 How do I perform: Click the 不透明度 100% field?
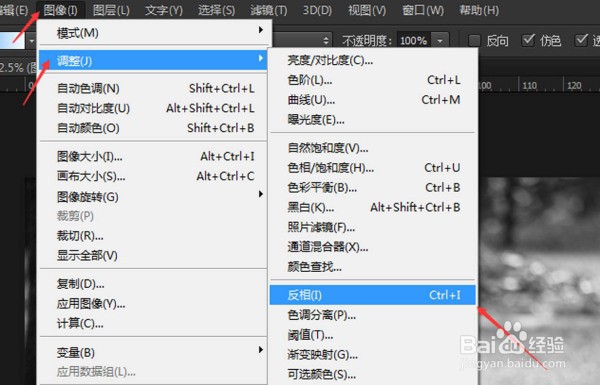[x=414, y=41]
